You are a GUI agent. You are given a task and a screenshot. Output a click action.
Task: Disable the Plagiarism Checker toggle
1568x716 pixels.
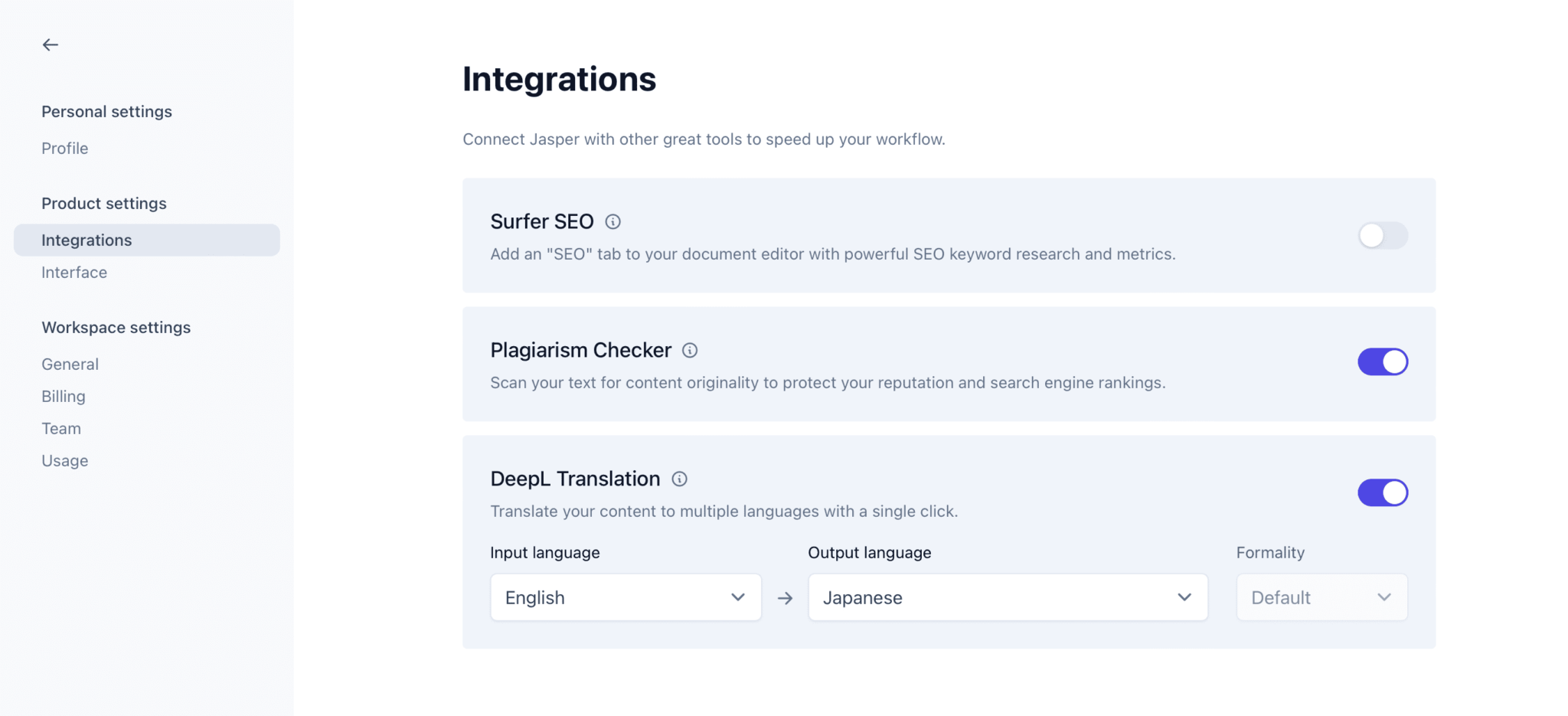click(x=1382, y=362)
